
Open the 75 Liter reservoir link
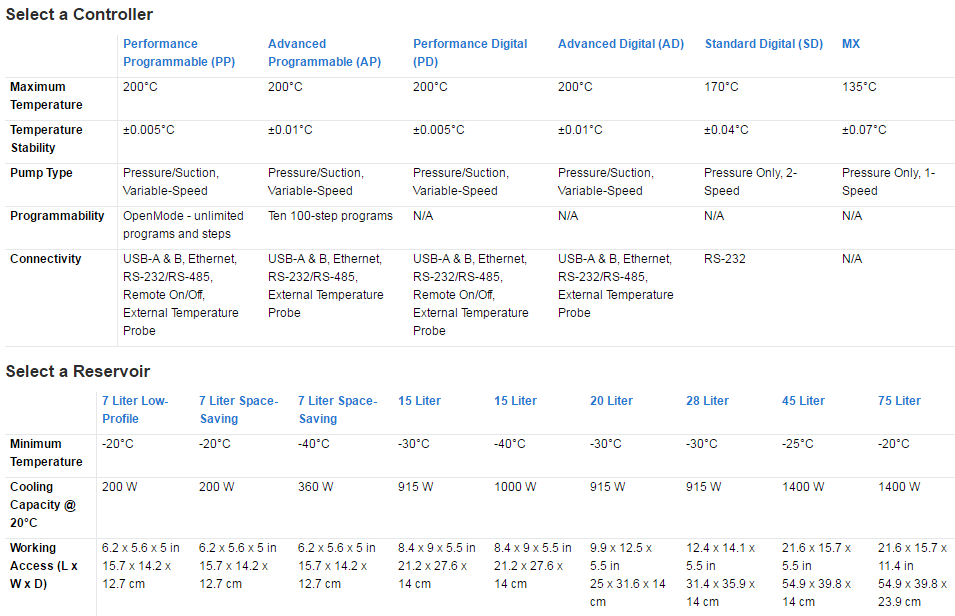pyautogui.click(x=899, y=401)
